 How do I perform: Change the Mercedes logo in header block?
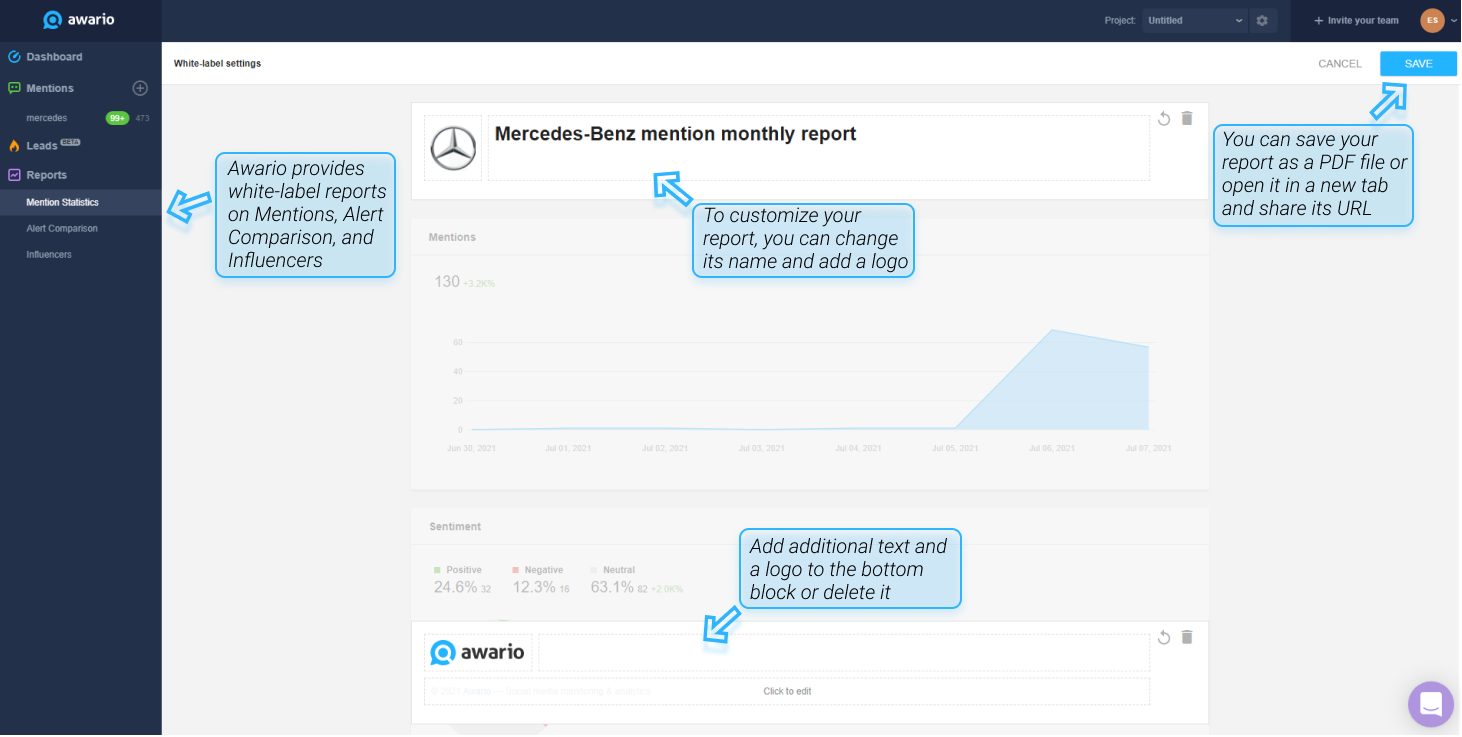tap(453, 148)
